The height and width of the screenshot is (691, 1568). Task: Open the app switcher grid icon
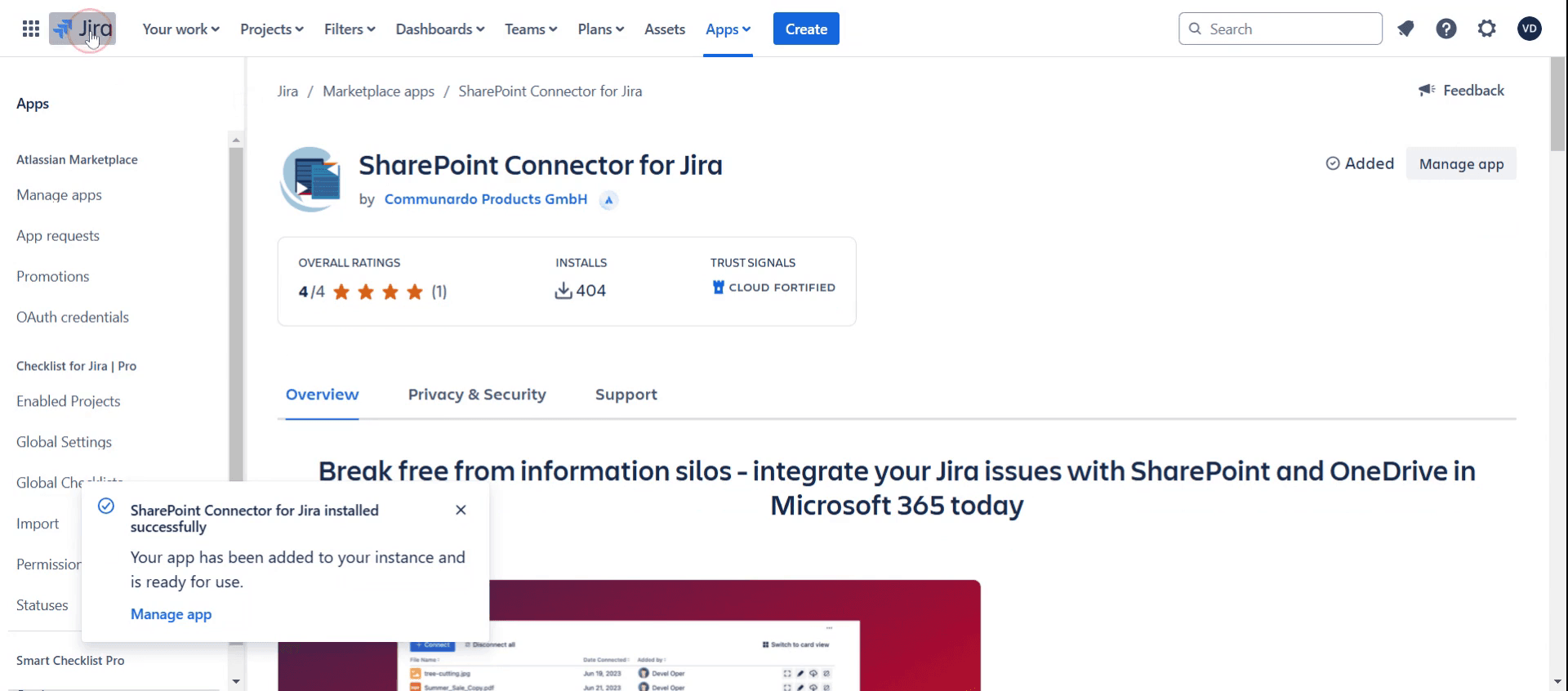[x=31, y=29]
